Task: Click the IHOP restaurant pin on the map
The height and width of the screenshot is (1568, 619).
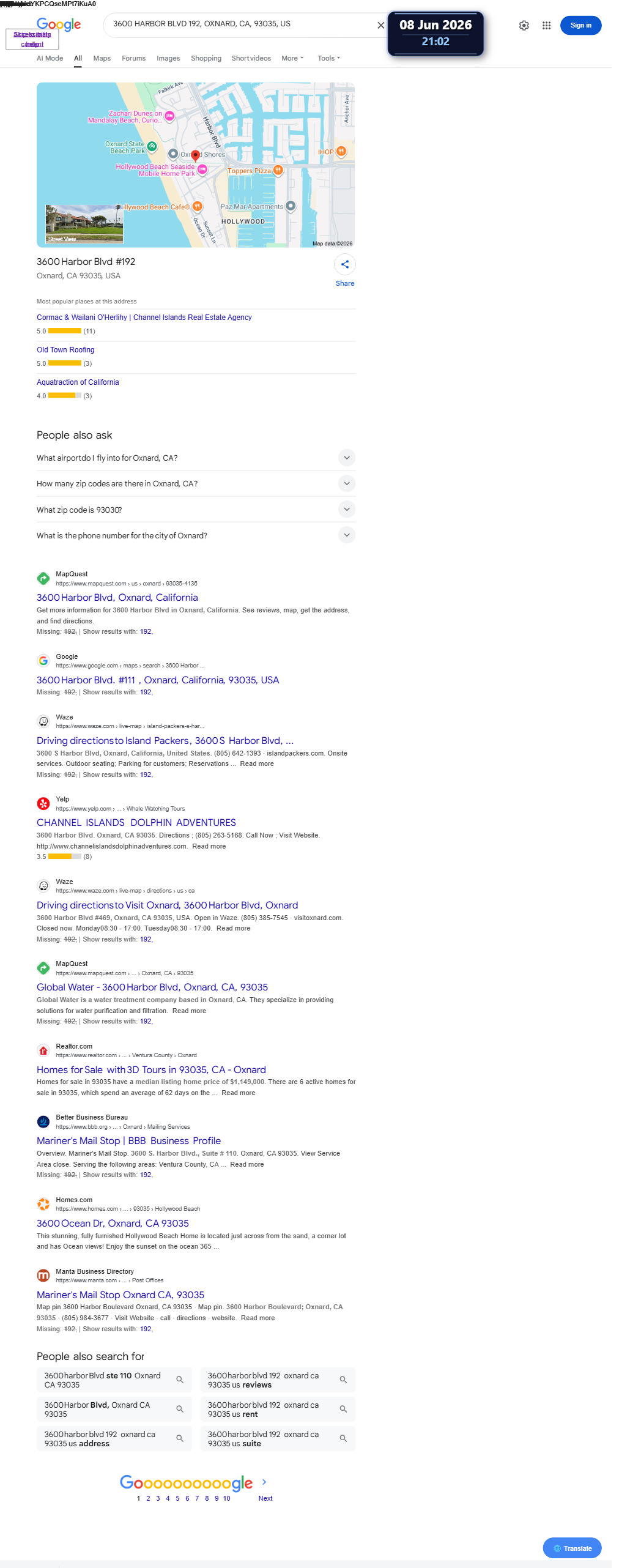Action: pos(342,151)
